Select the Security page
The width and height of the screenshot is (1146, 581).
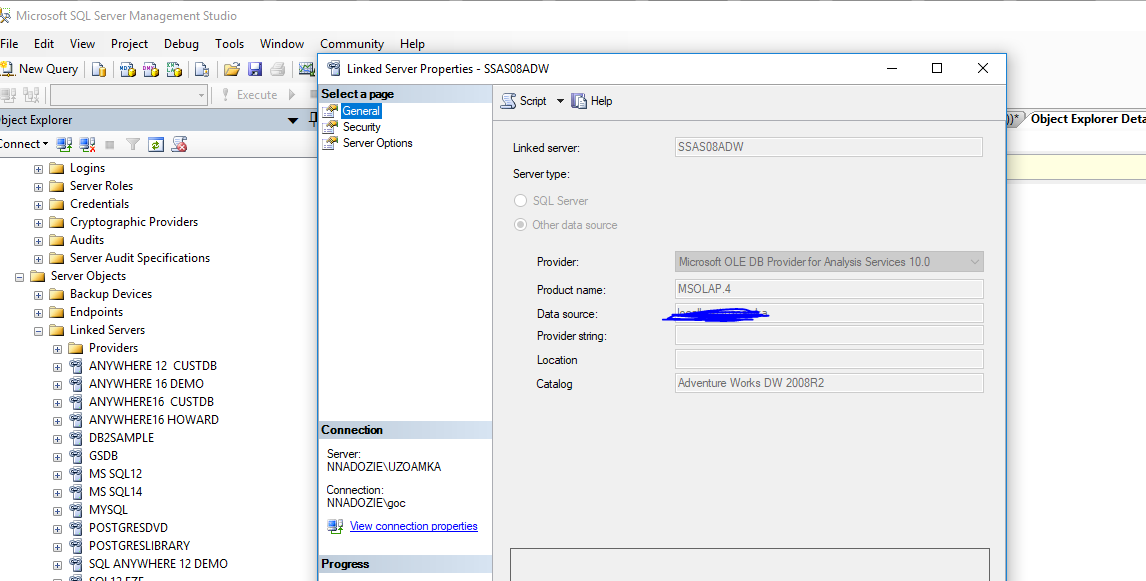[362, 127]
